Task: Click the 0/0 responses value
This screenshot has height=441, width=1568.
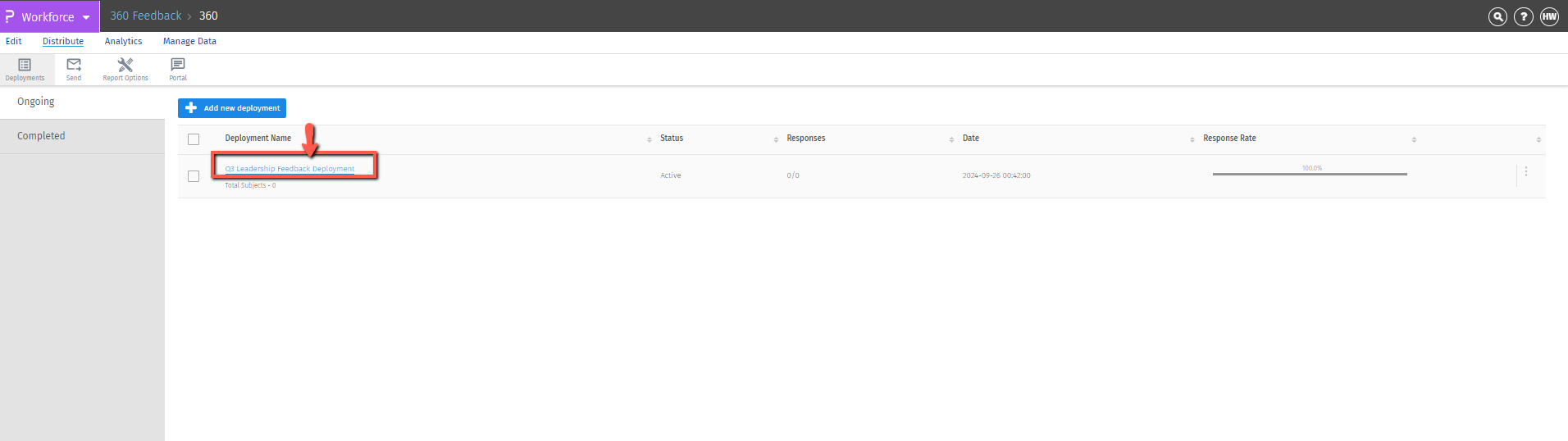Action: [793, 175]
